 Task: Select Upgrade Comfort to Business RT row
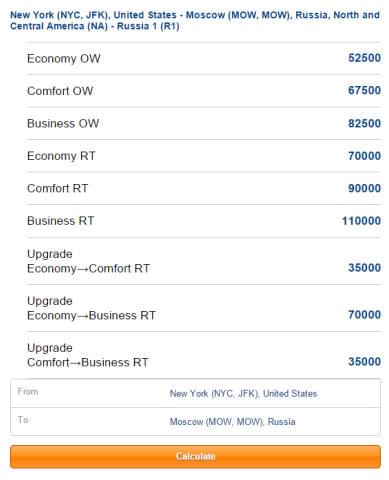[x=204, y=355]
